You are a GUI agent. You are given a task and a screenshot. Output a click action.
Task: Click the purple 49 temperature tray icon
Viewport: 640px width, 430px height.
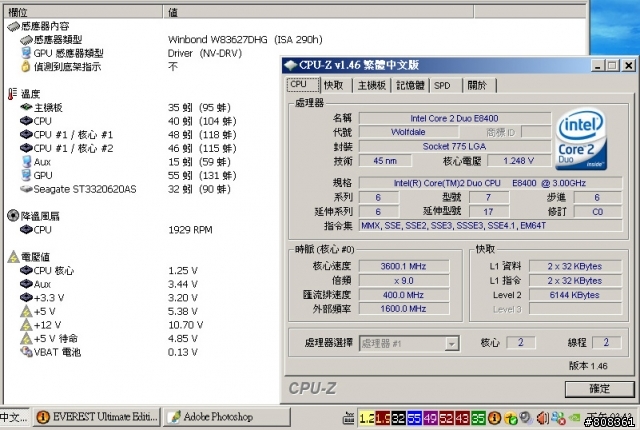430,418
